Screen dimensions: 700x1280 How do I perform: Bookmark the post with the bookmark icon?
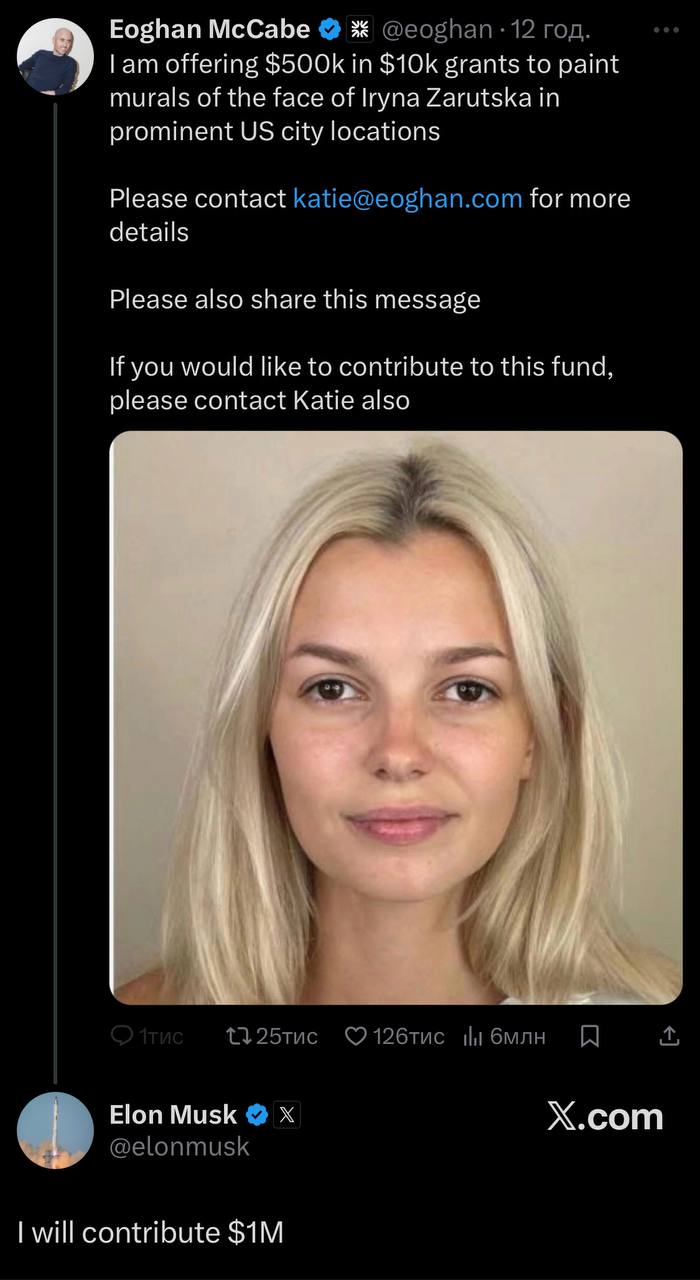coord(590,1037)
